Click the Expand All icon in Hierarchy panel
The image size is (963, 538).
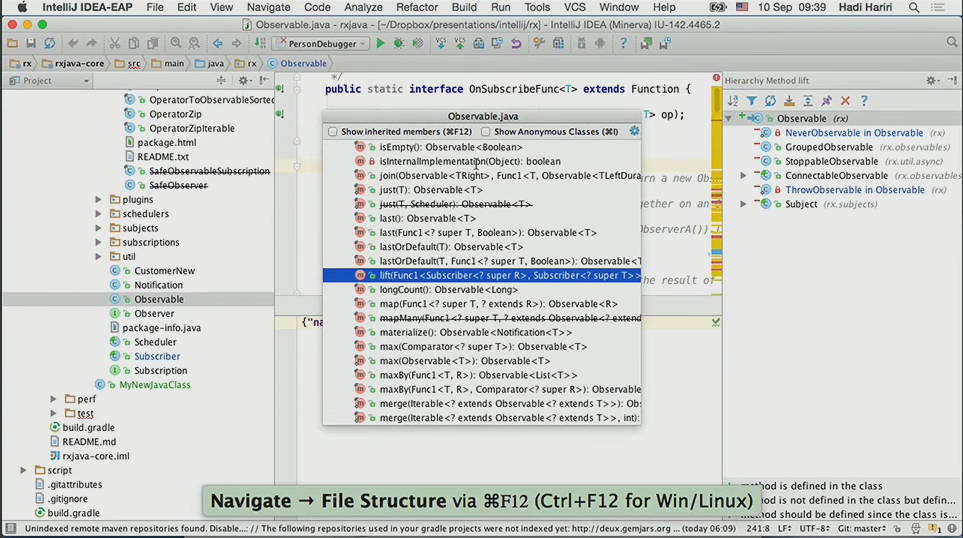[x=808, y=101]
